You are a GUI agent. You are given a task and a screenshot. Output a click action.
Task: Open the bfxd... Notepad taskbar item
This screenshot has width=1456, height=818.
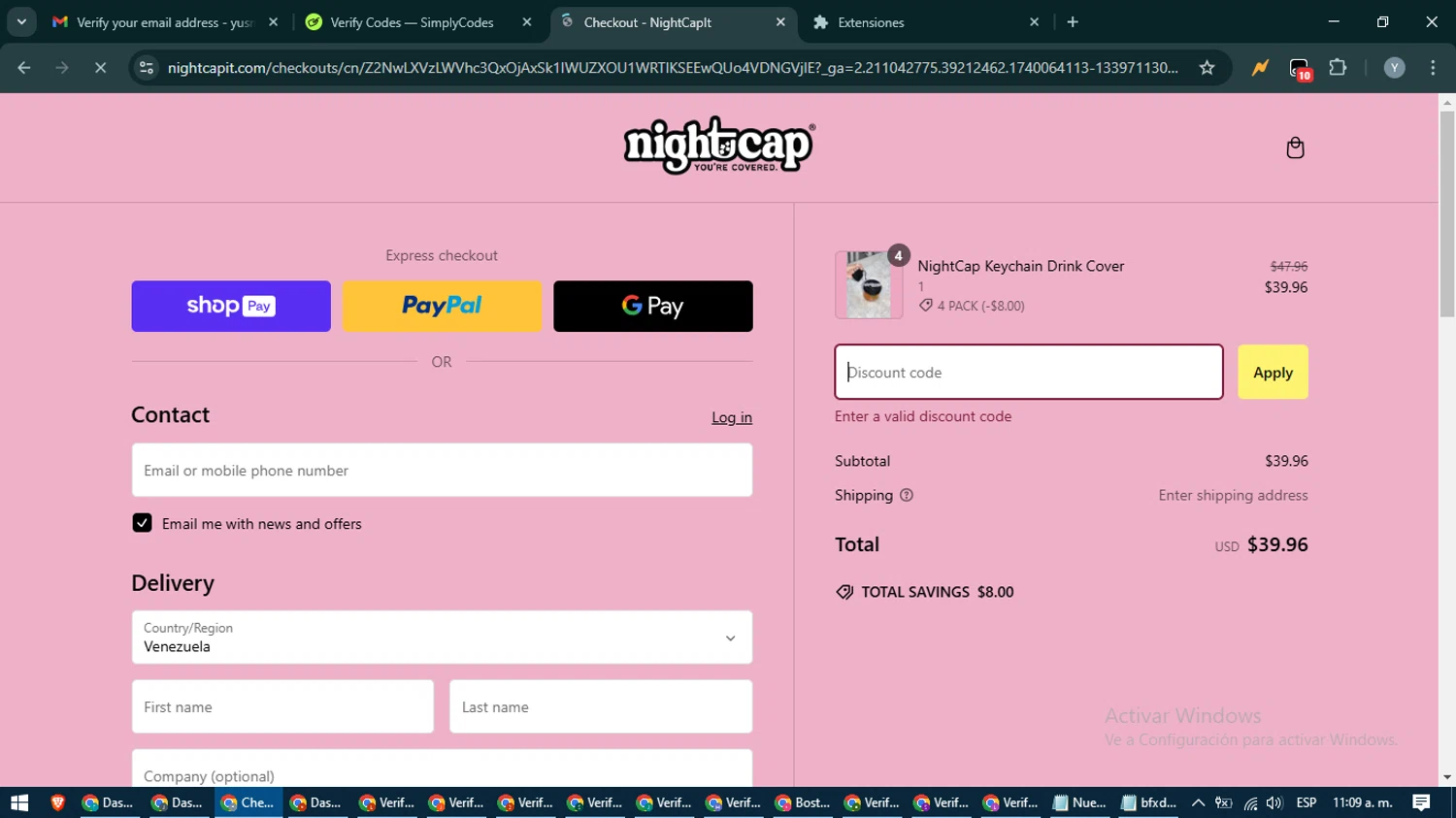point(1148,802)
